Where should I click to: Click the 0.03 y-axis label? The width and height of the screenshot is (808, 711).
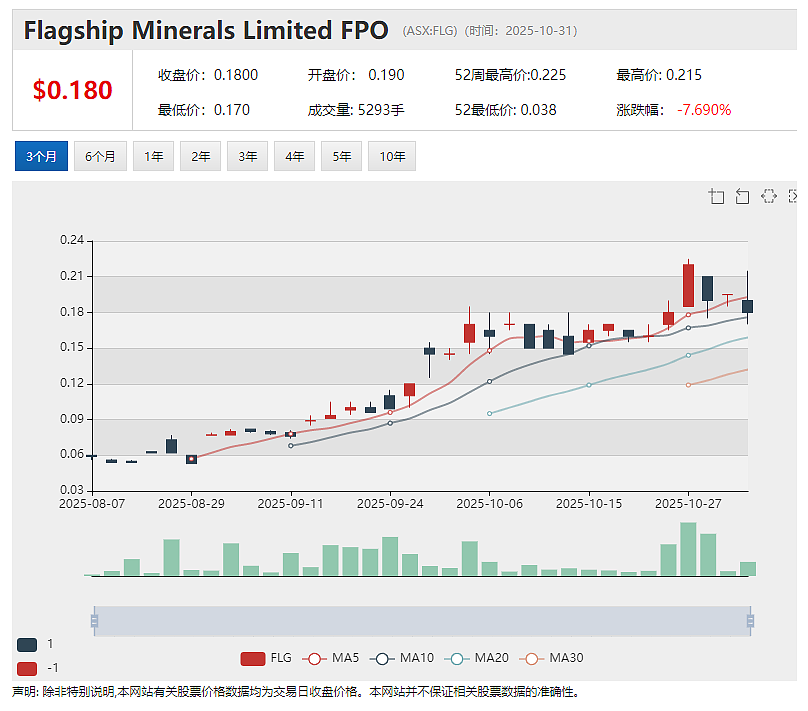click(72, 489)
